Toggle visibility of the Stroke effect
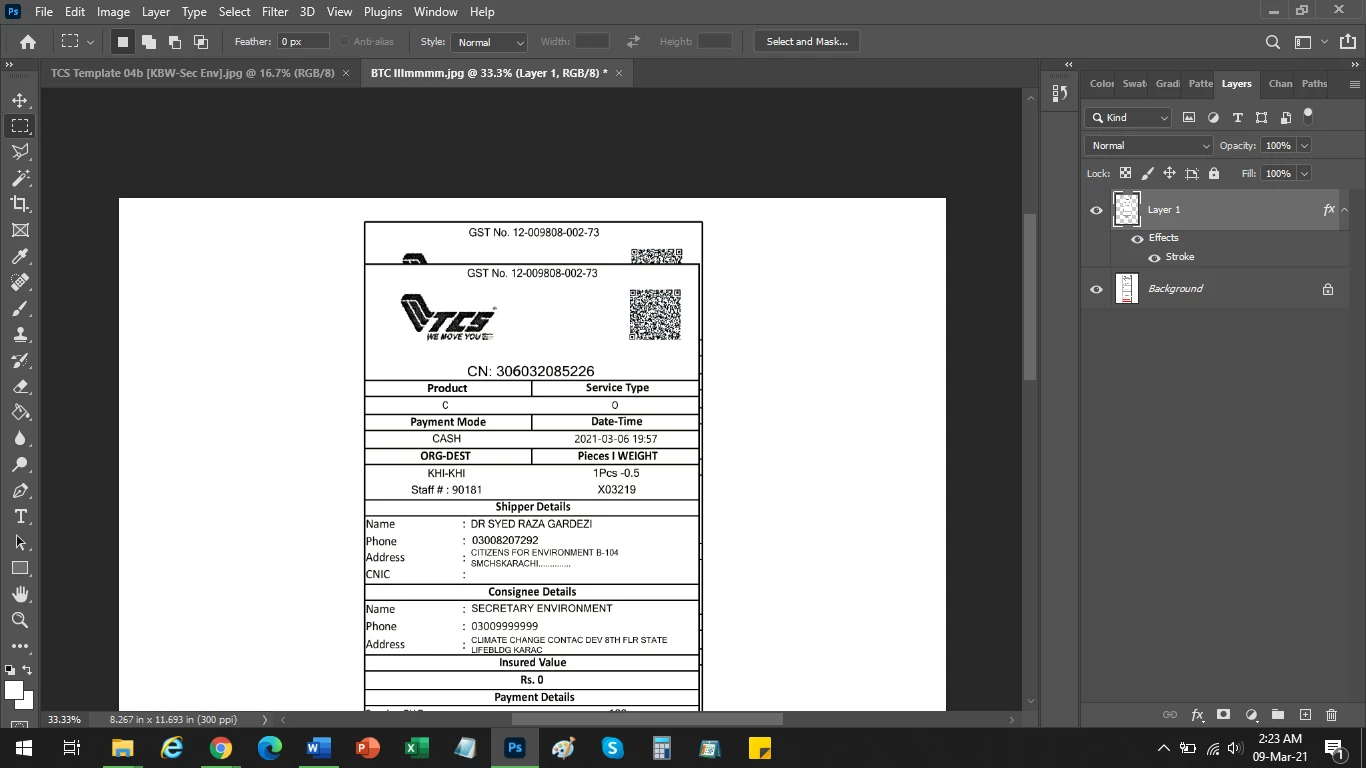Viewport: 1366px width, 768px height. pyautogui.click(x=1154, y=258)
